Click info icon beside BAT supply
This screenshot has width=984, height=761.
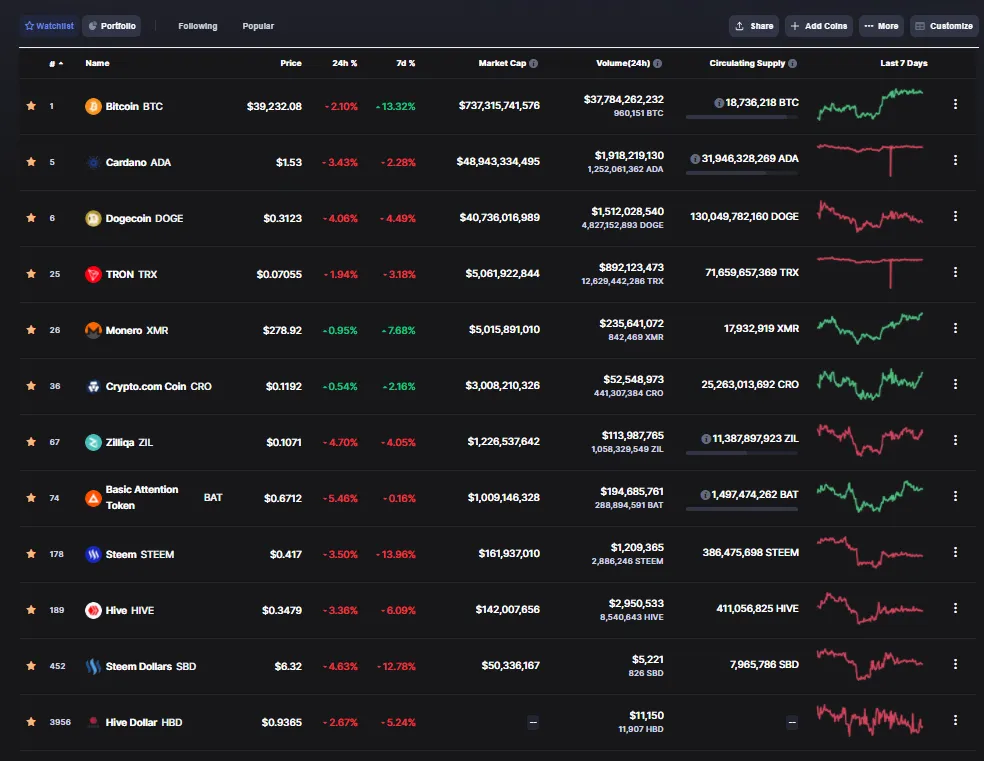pyautogui.click(x=705, y=495)
